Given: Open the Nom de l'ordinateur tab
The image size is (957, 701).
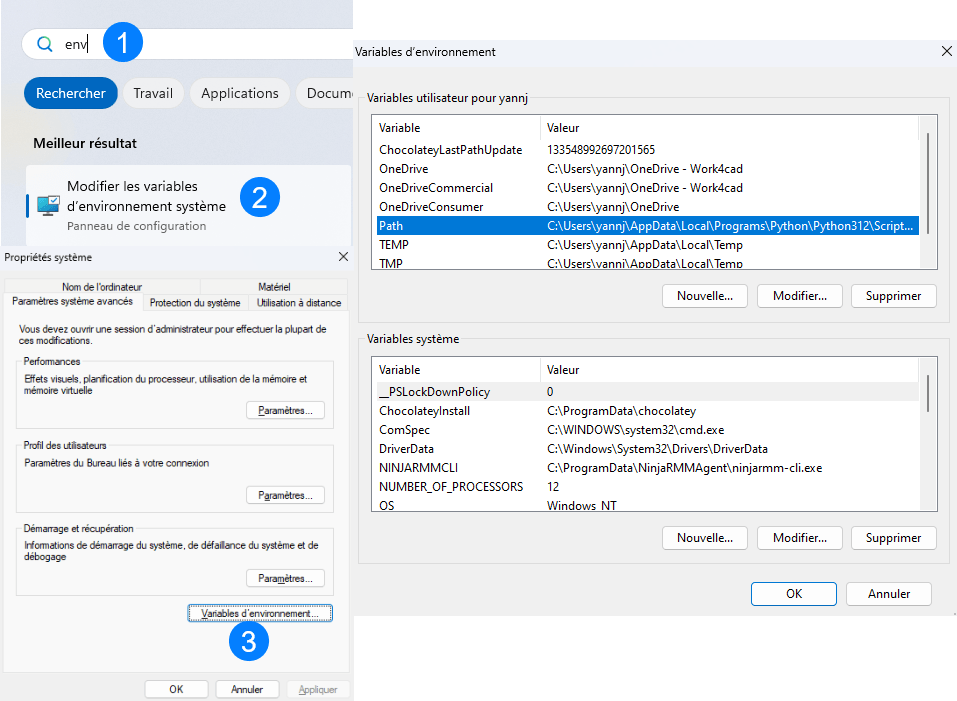Looking at the screenshot, I should (102, 287).
